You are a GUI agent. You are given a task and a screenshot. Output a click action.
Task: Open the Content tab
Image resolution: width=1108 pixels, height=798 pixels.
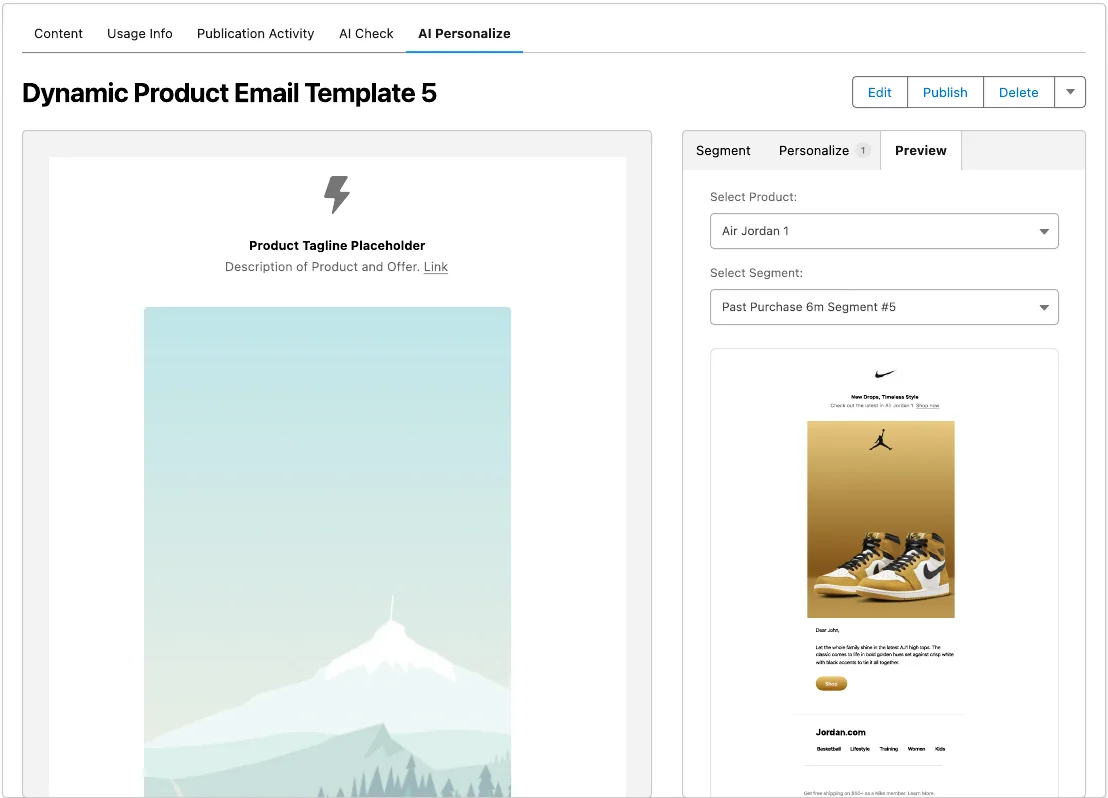click(x=58, y=33)
